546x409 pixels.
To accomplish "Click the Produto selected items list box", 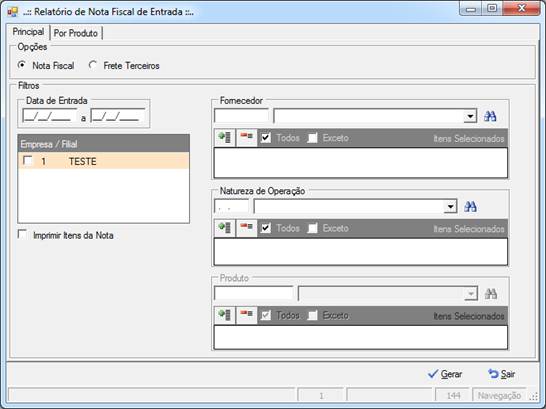I will [361, 337].
